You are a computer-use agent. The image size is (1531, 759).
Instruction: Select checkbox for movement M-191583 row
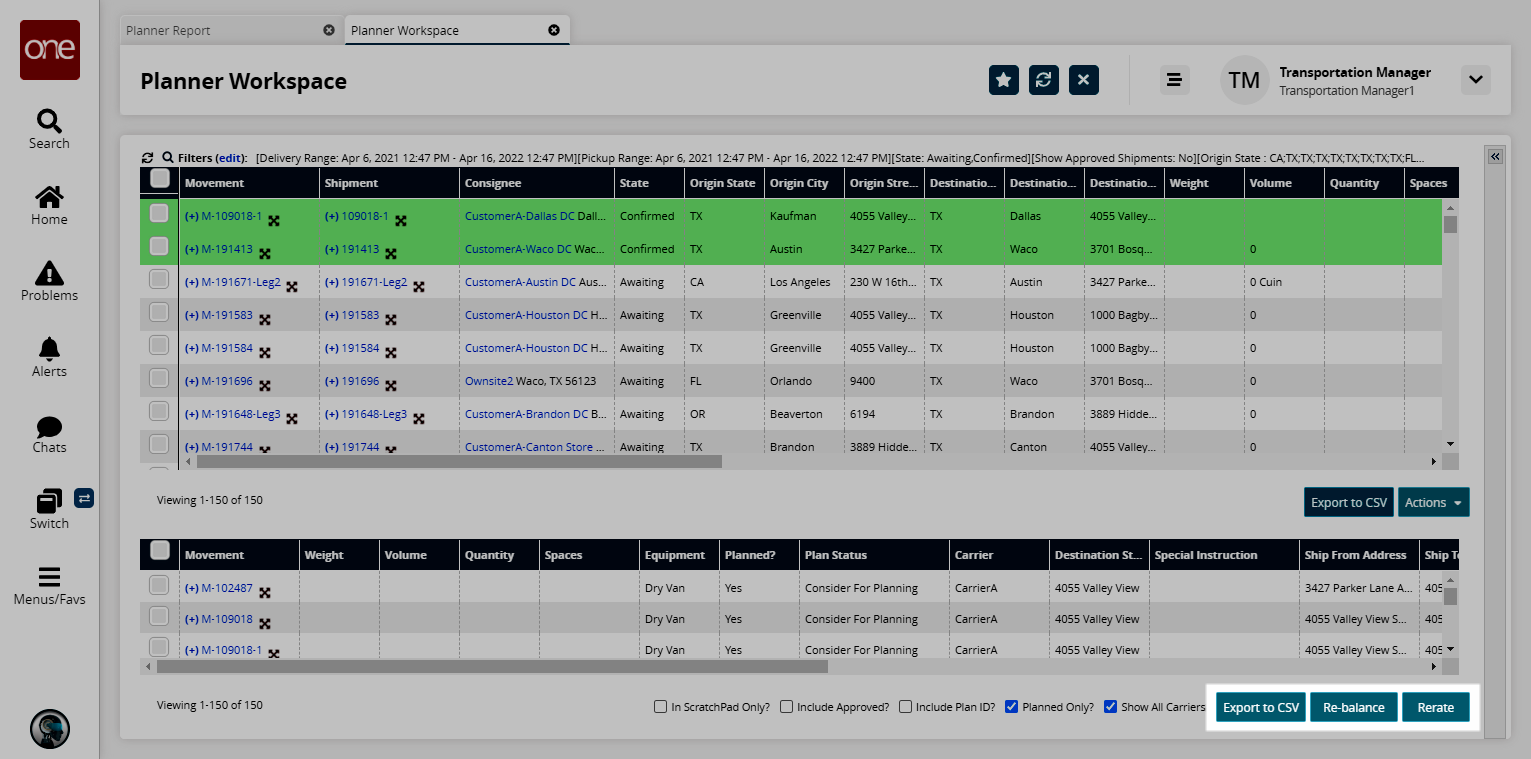[x=159, y=313]
